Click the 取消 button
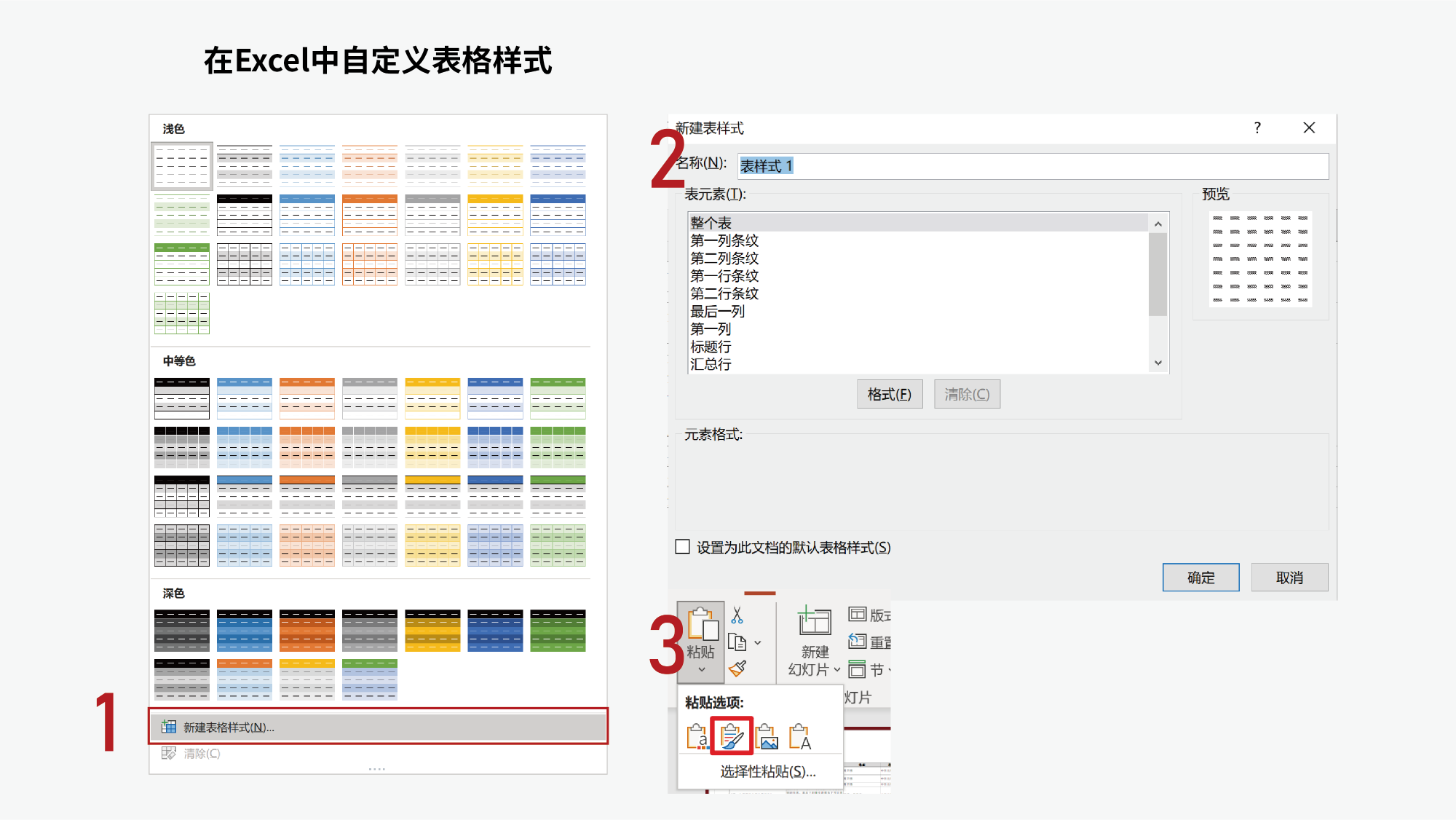Viewport: 1456px width, 820px height. (x=1289, y=577)
